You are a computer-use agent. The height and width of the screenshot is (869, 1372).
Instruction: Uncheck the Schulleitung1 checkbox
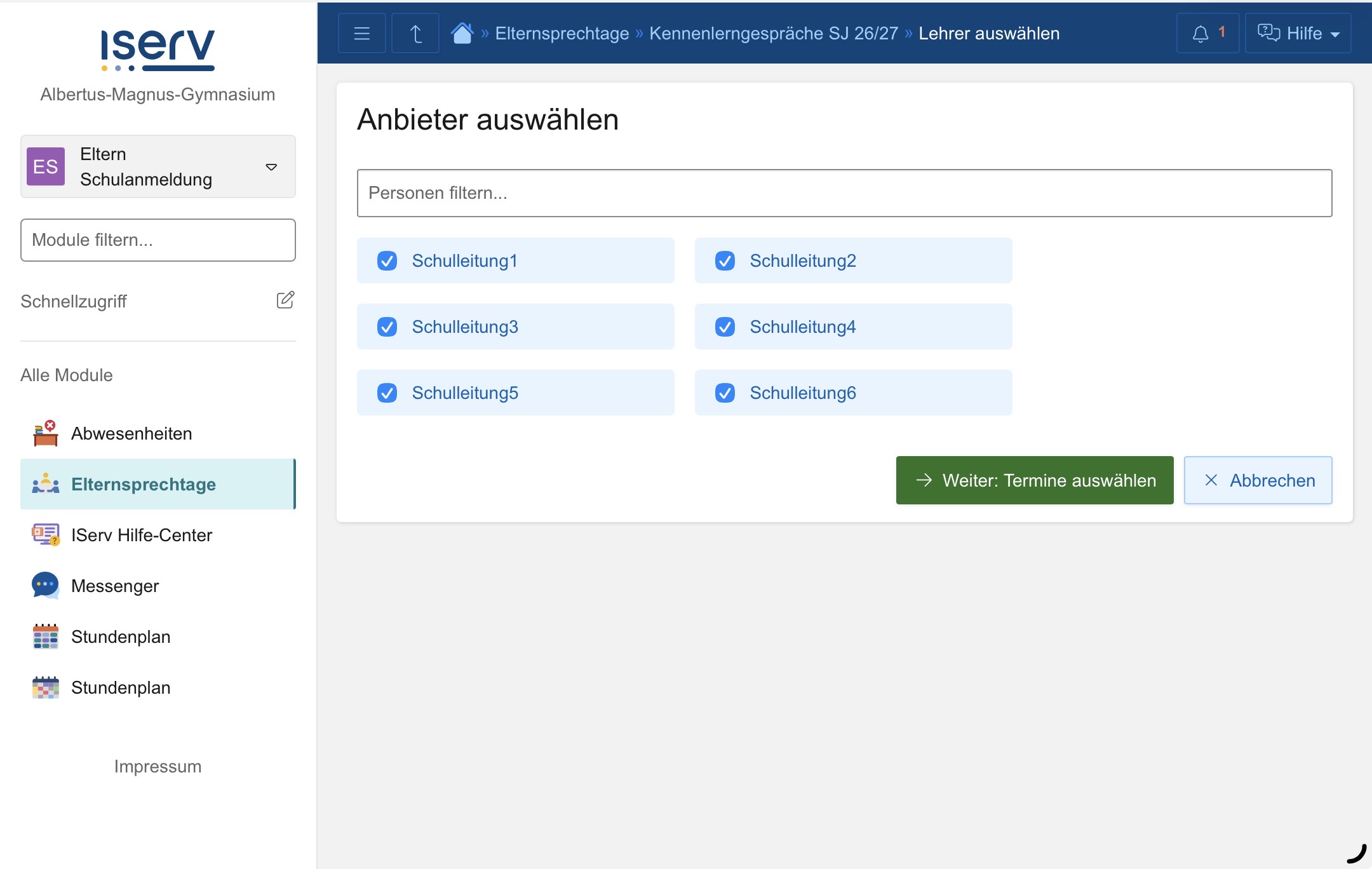(x=387, y=260)
